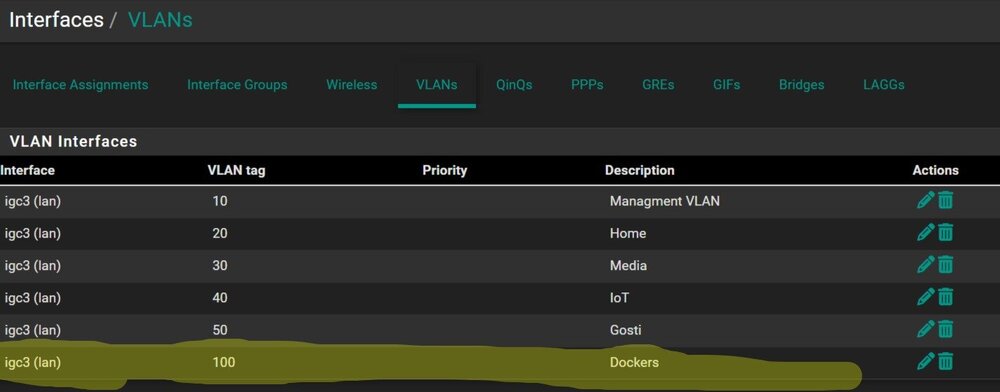Open the LAGGs tab

pos(884,85)
